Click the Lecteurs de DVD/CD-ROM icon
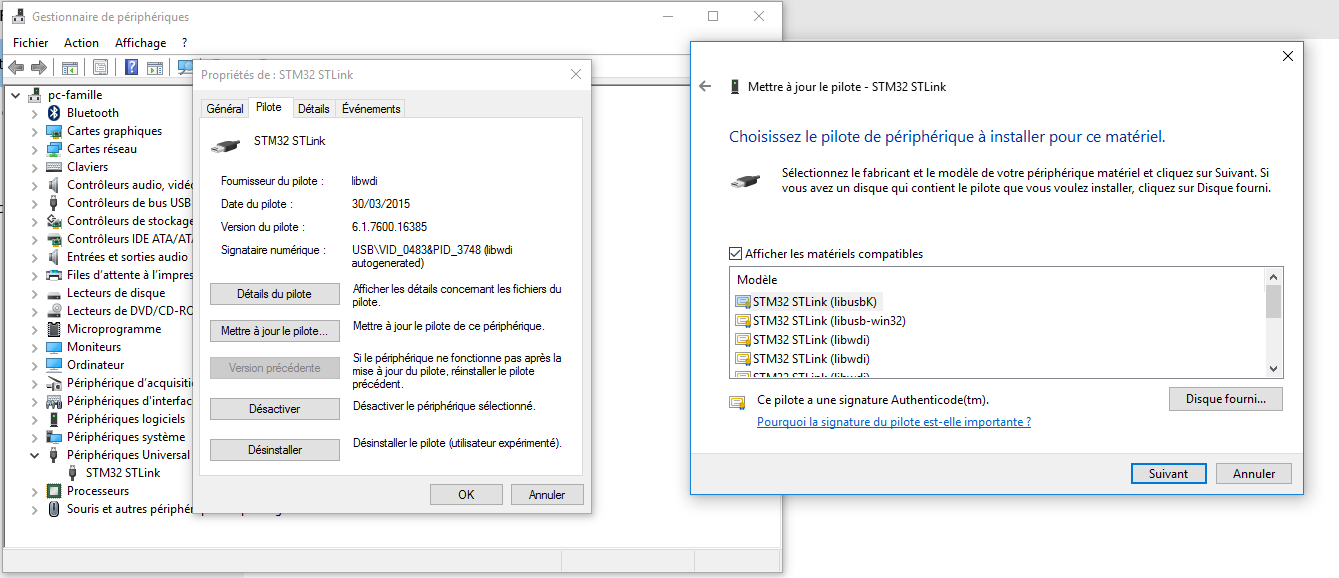Screen dimensions: 1339x578 pos(56,311)
